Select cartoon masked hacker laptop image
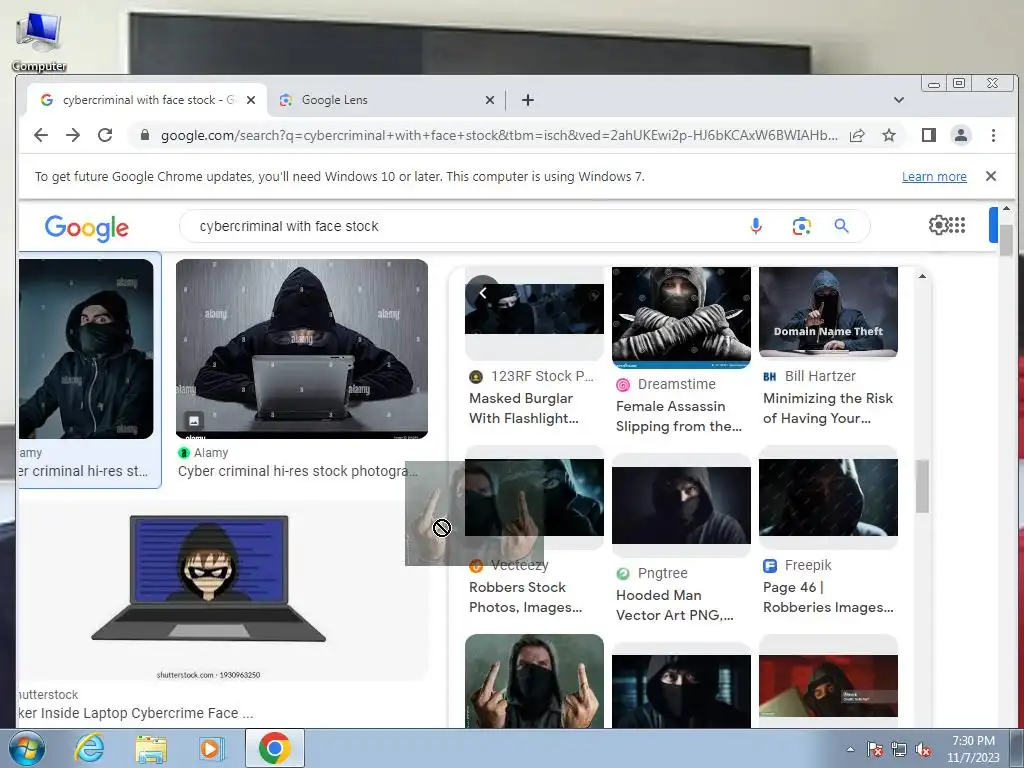1024x768 pixels. click(x=208, y=591)
